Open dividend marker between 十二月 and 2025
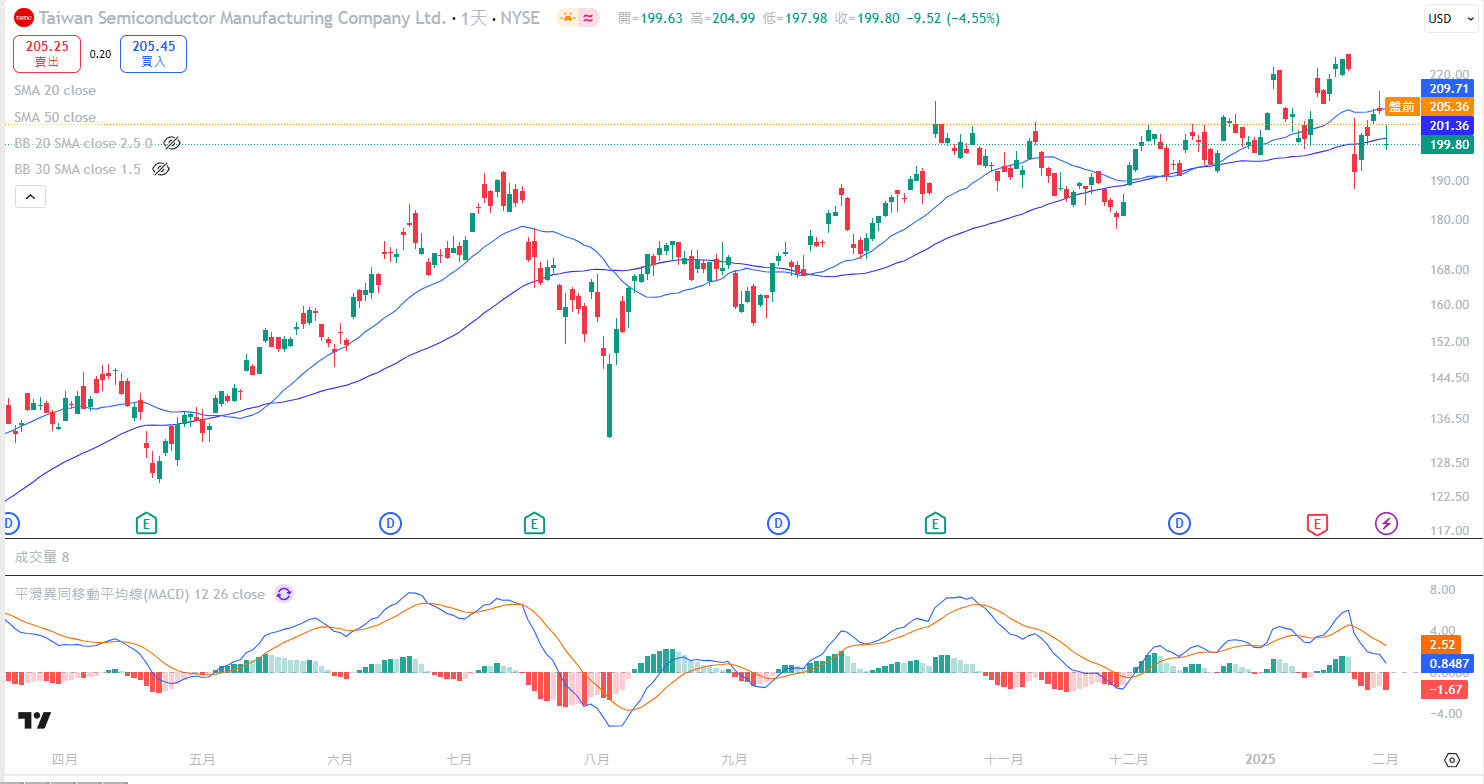 (x=1181, y=523)
